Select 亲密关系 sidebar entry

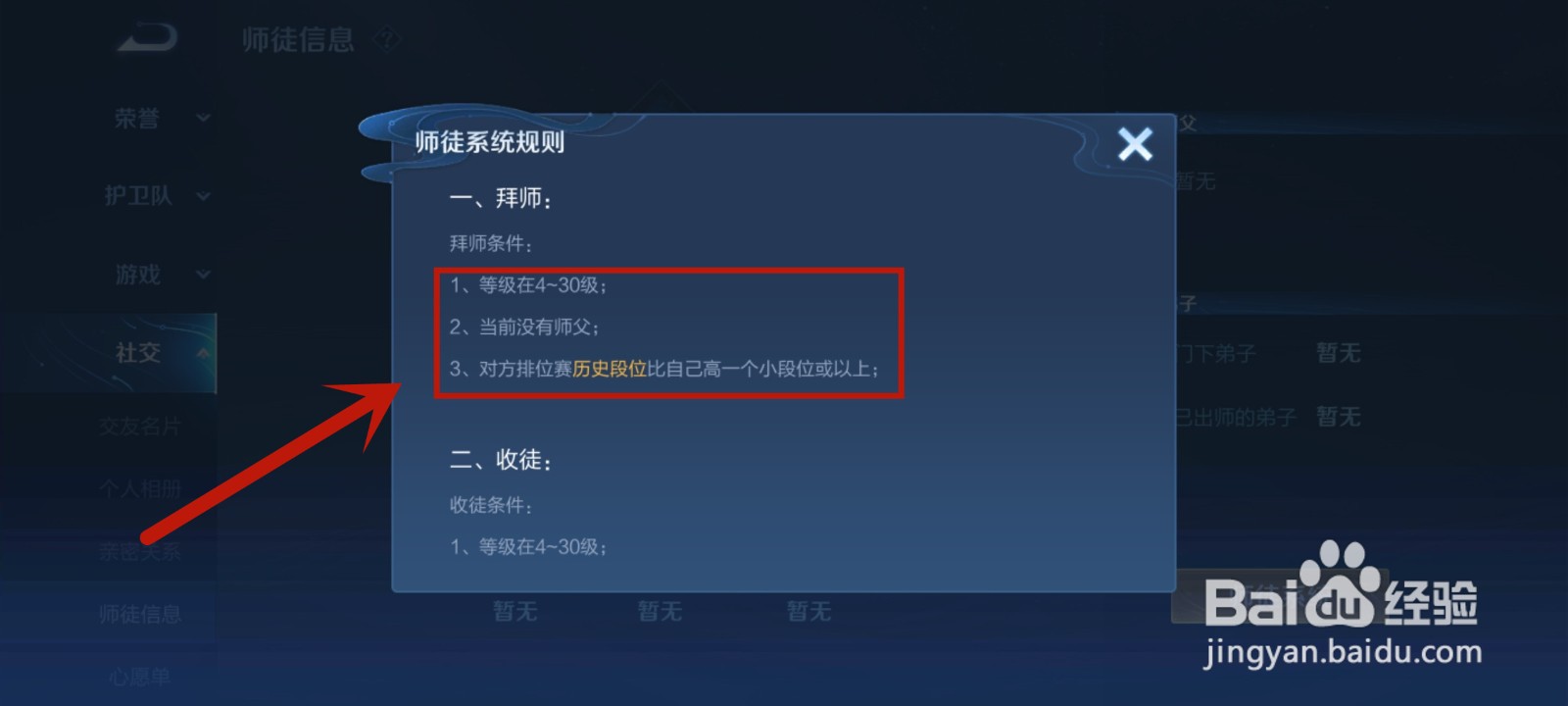[139, 551]
